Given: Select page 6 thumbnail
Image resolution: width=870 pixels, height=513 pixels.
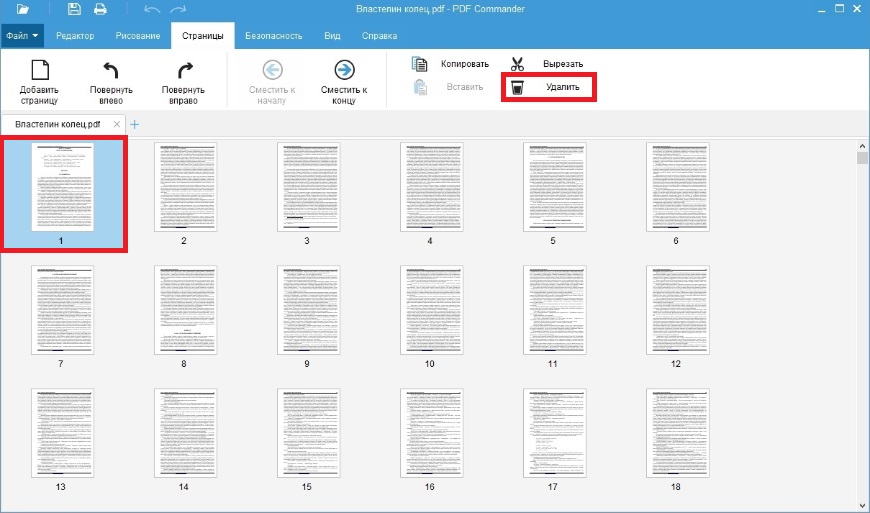Looking at the screenshot, I should (677, 187).
